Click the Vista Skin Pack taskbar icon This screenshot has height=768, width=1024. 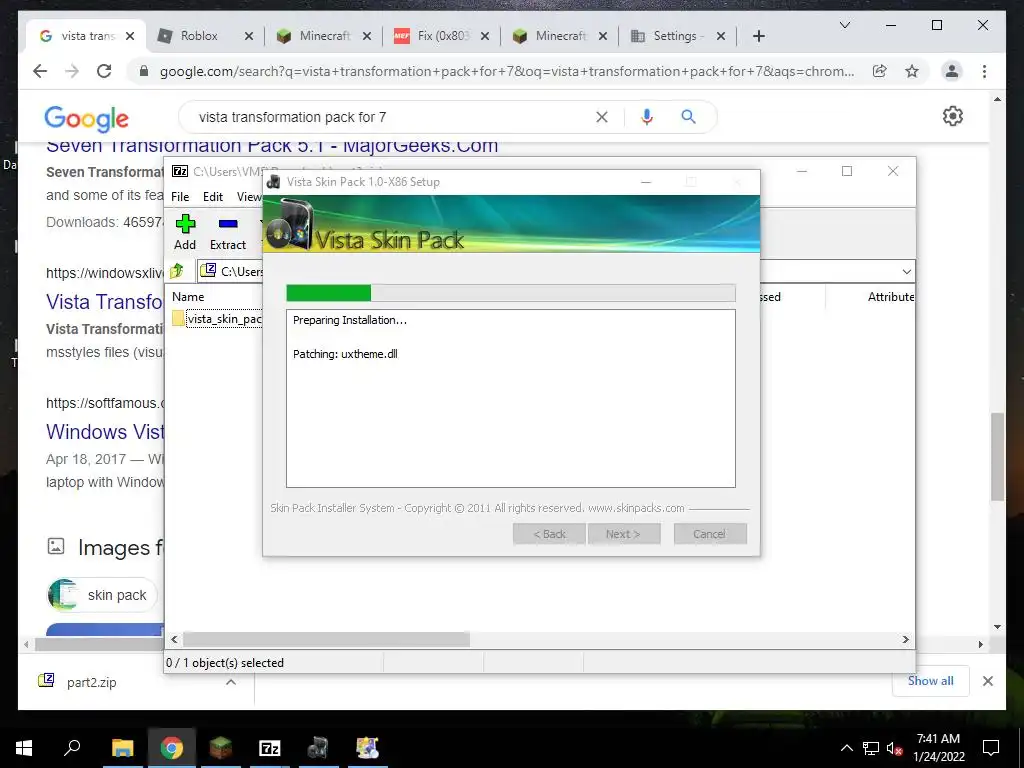(x=318, y=748)
